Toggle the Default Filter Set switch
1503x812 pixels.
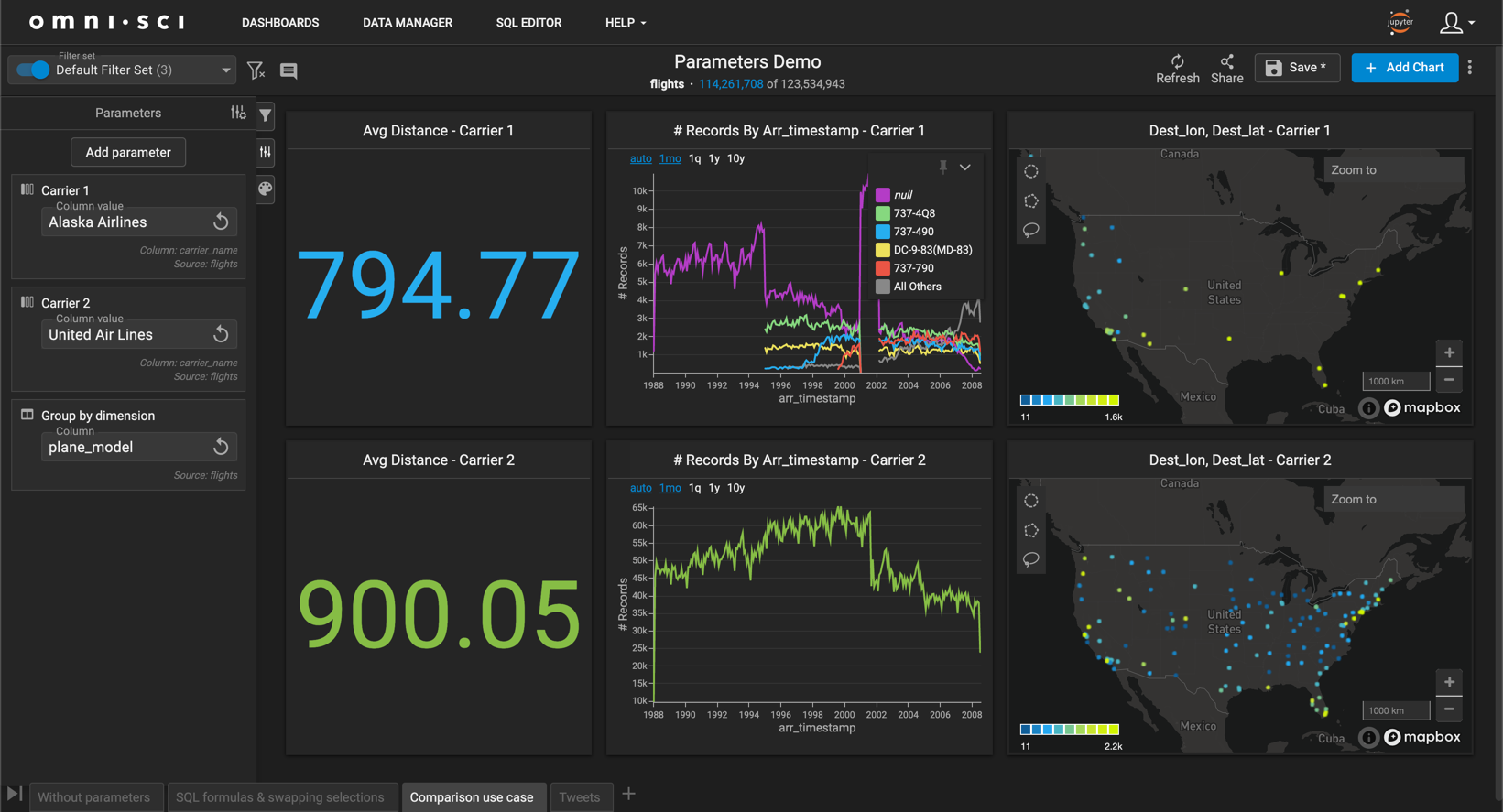[x=34, y=70]
